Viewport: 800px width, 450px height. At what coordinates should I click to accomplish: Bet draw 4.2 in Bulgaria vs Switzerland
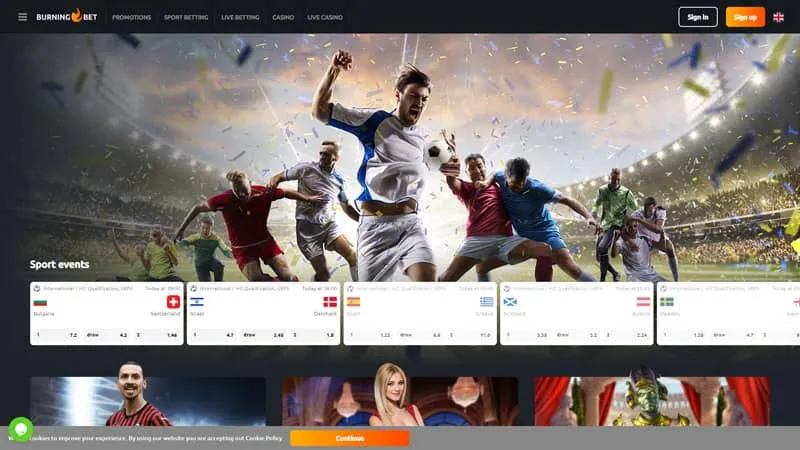point(107,335)
